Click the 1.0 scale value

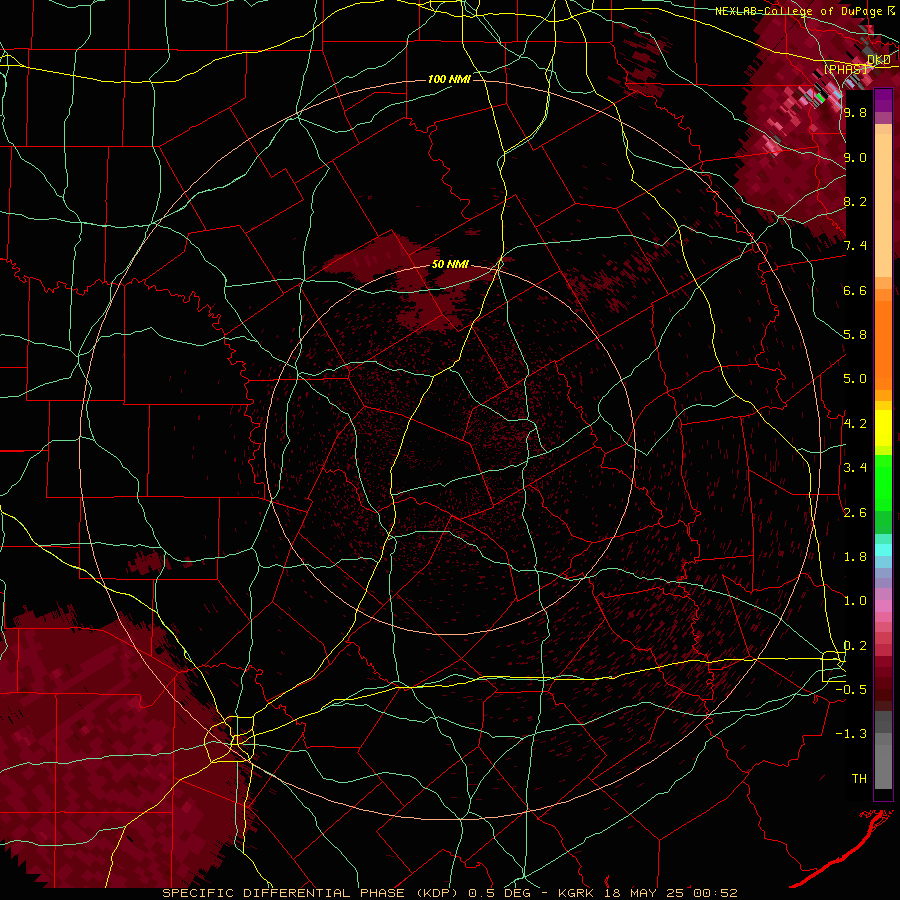point(855,601)
